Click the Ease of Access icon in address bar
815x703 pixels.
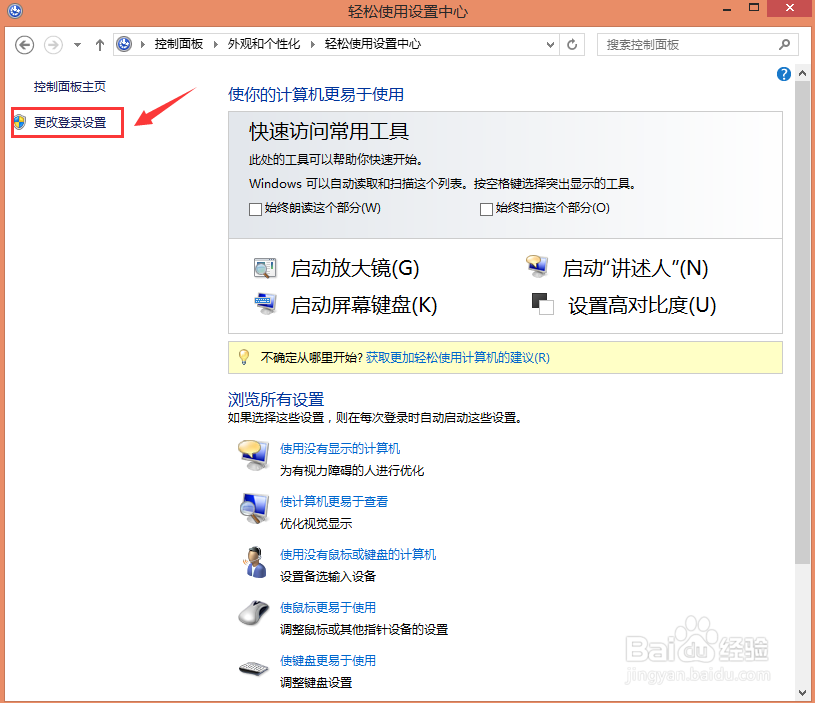(x=123, y=44)
